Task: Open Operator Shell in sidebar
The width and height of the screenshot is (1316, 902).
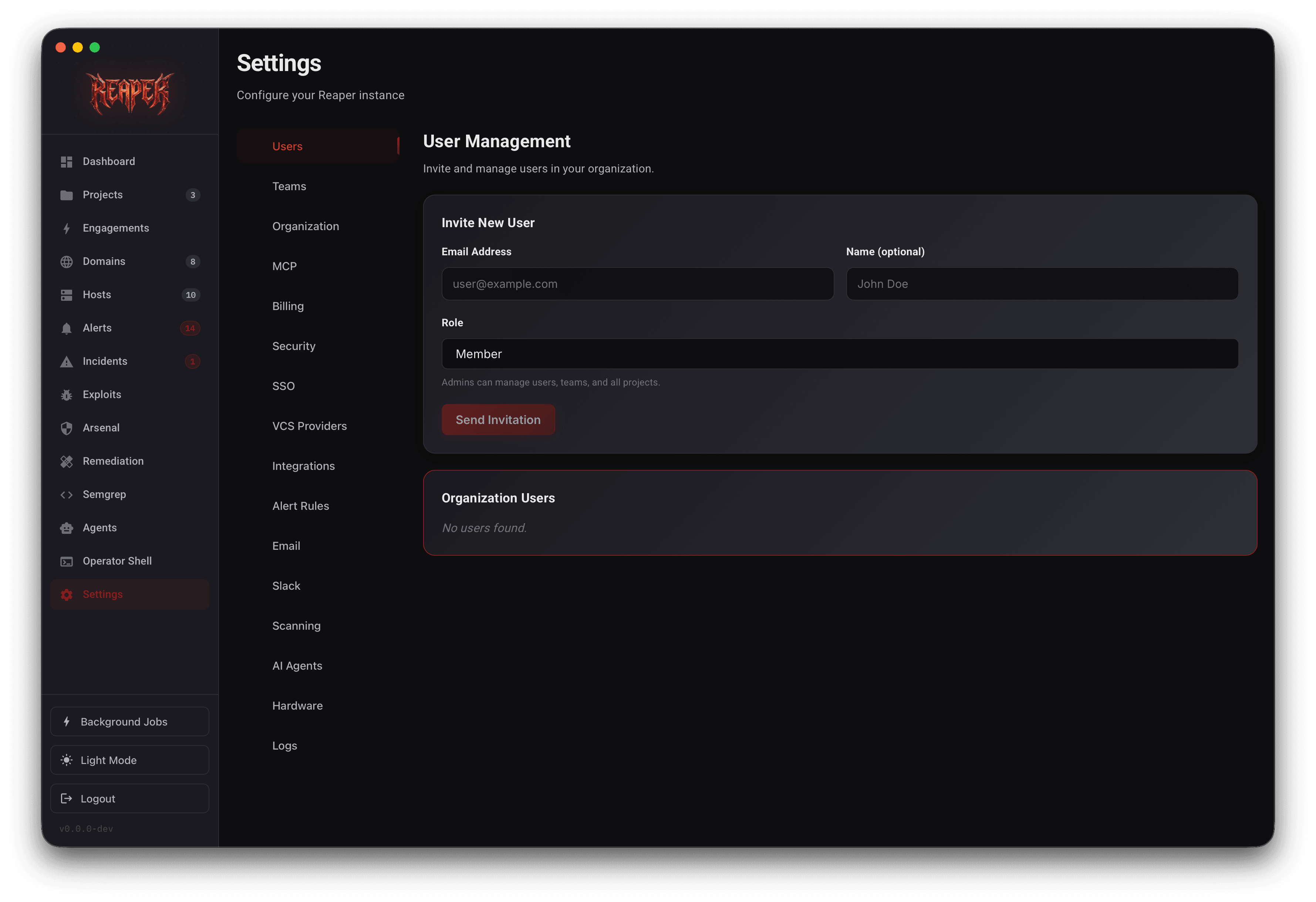Action: tap(130, 561)
